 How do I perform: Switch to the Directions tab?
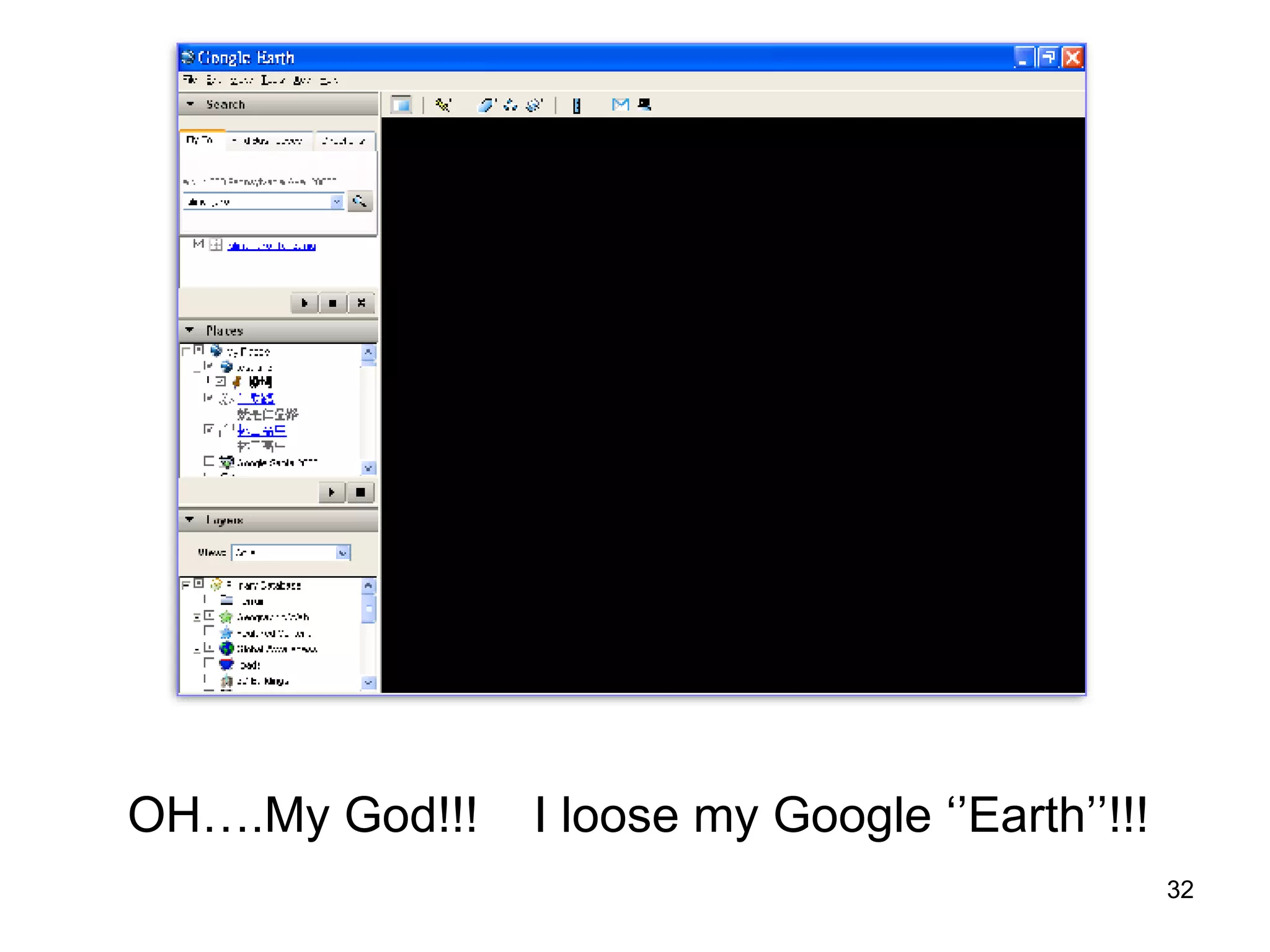(344, 141)
